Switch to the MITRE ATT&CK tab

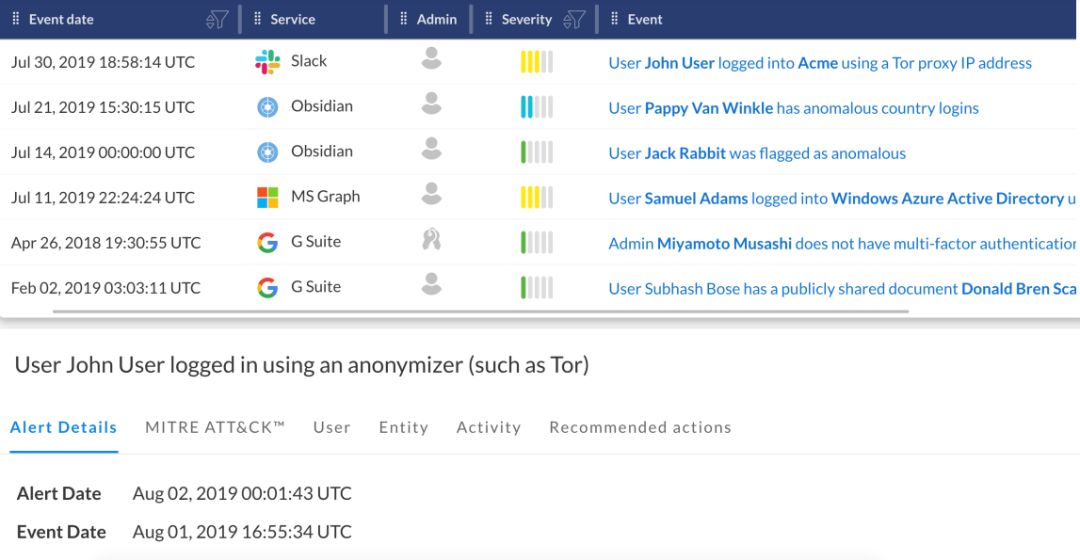point(215,427)
